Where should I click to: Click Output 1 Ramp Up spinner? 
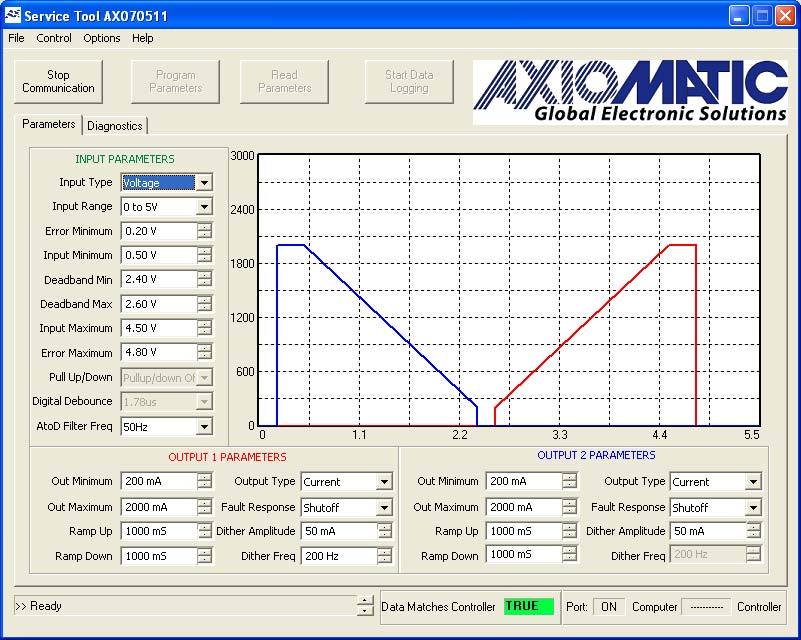coord(204,532)
